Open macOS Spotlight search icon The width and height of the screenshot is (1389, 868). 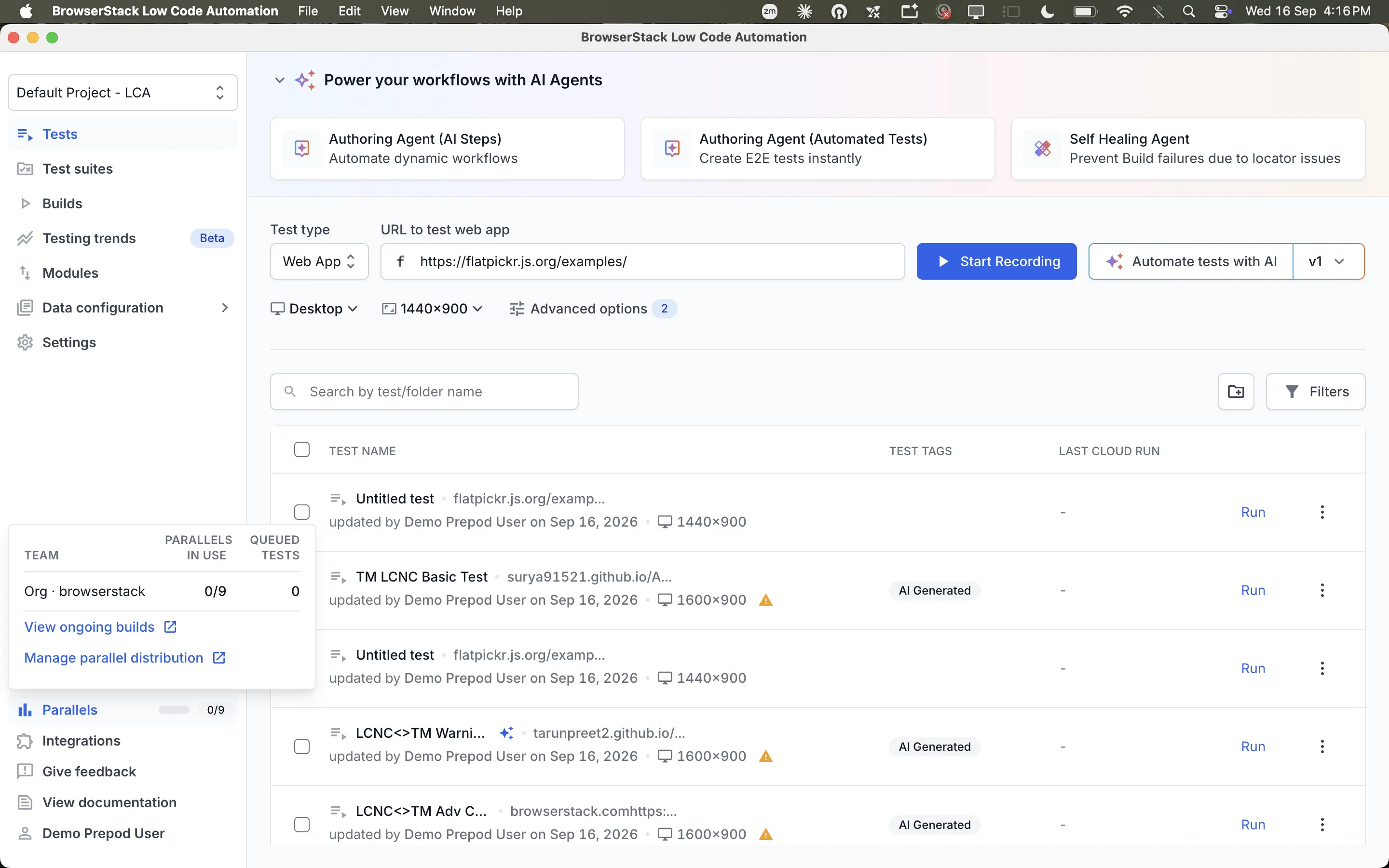(1189, 12)
